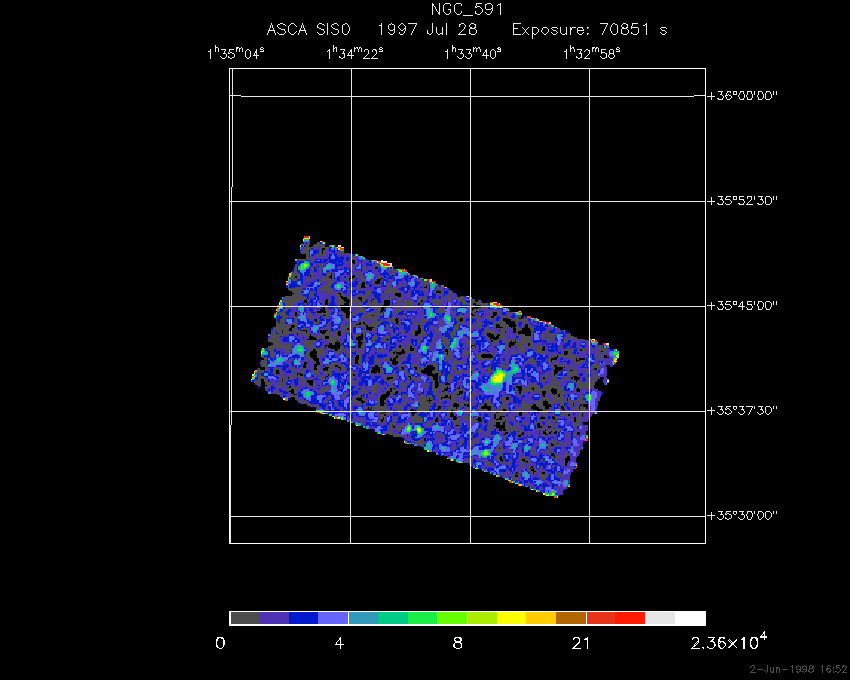The image size is (850, 680).
Task: Select the declination label +35°52'30"
Action: [x=743, y=201]
